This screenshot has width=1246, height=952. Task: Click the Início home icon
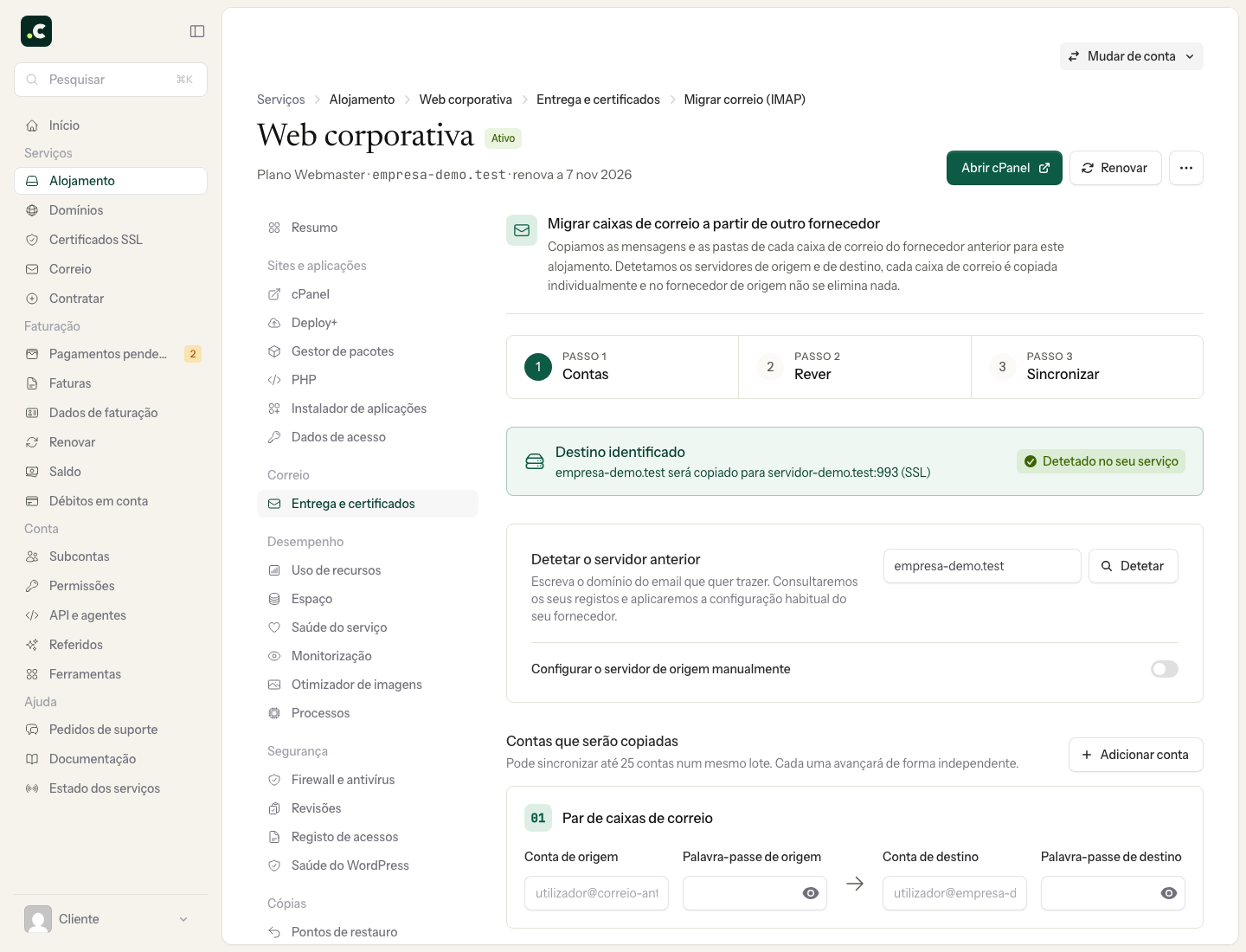point(32,125)
